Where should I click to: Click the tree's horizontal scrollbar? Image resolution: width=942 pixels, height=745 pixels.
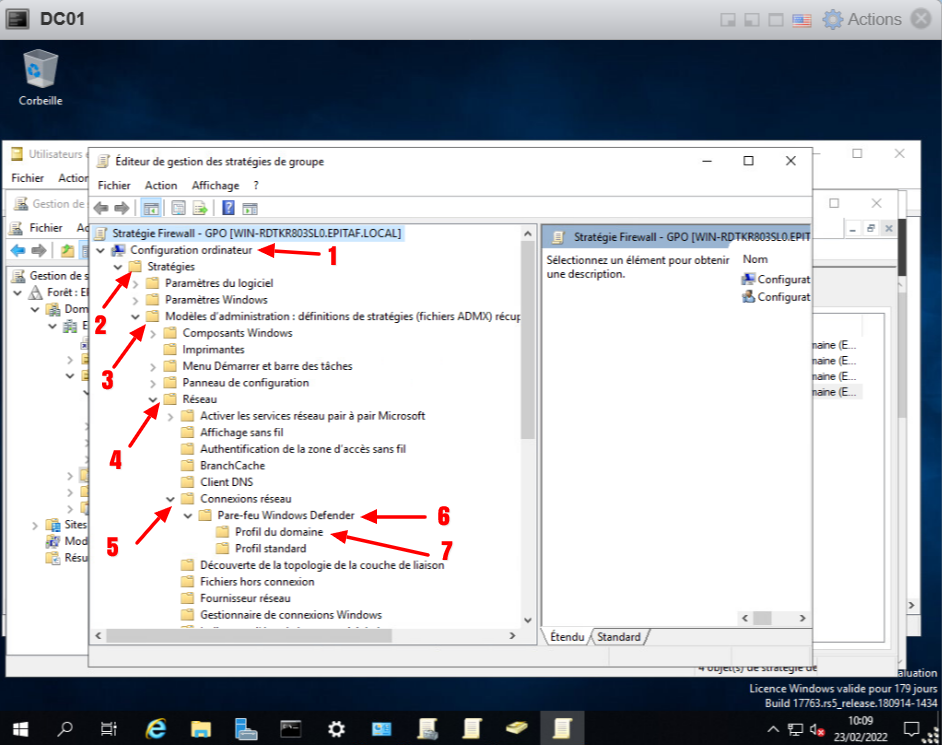(300, 635)
